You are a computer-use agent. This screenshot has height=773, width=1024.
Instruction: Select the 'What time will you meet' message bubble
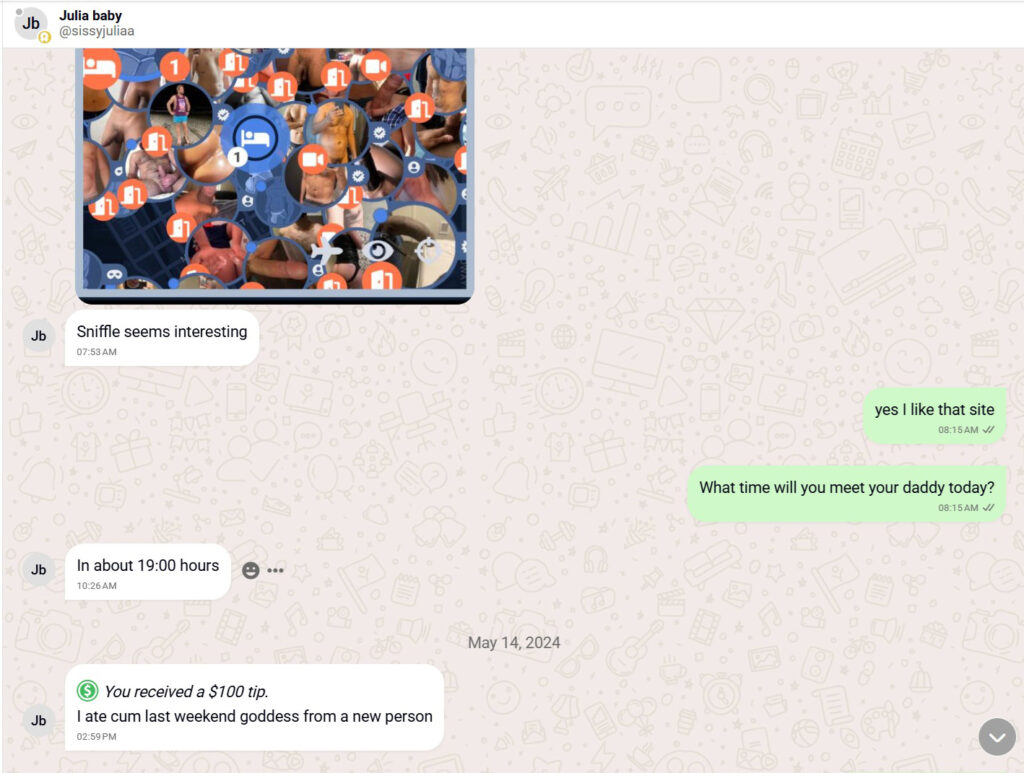[846, 494]
